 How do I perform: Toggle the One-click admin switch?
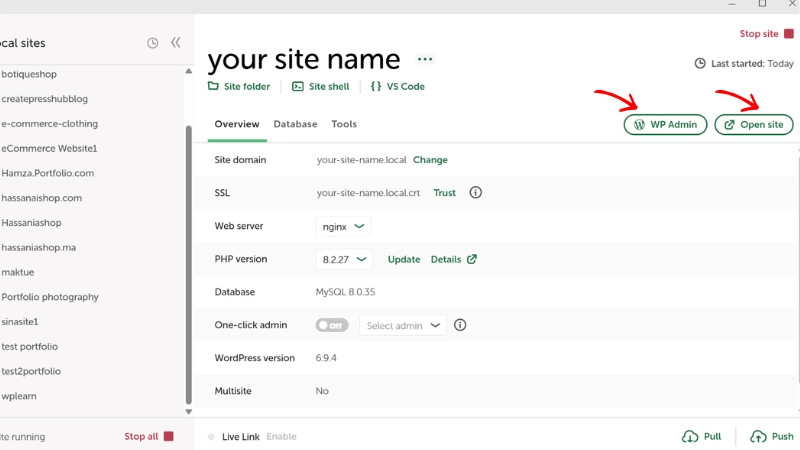[x=332, y=325]
